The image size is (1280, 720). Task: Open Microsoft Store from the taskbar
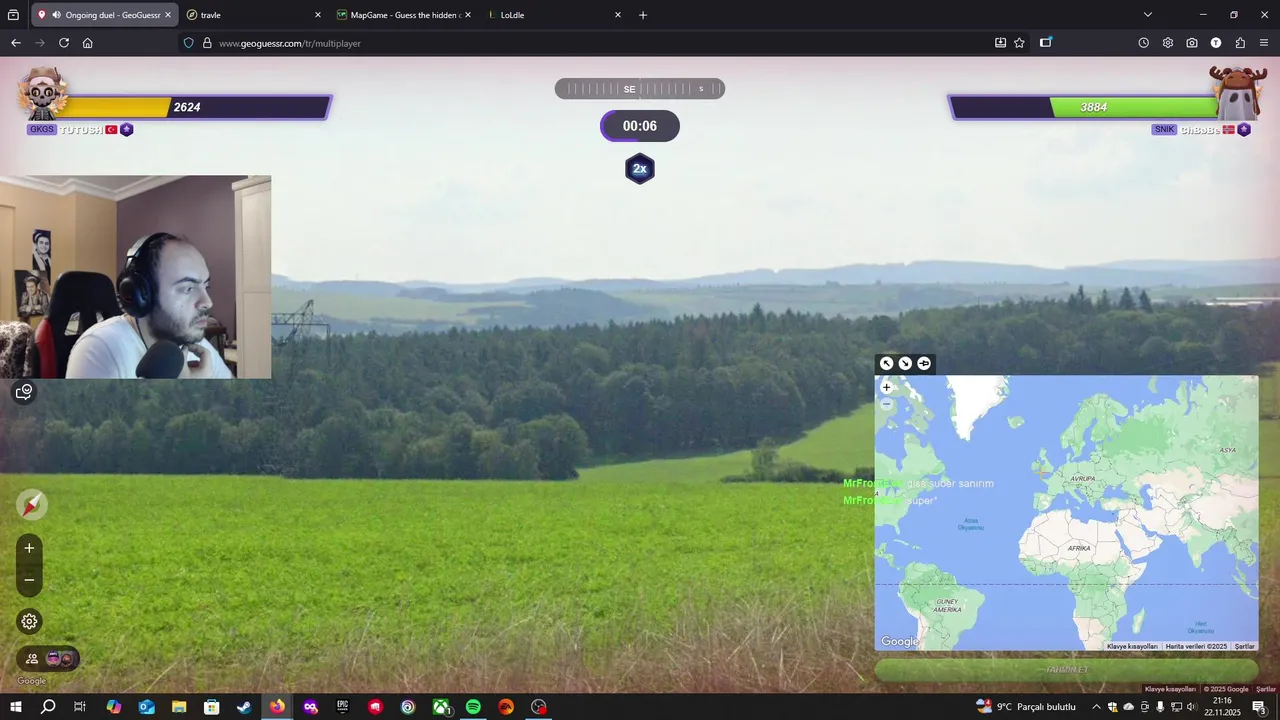(x=212, y=707)
